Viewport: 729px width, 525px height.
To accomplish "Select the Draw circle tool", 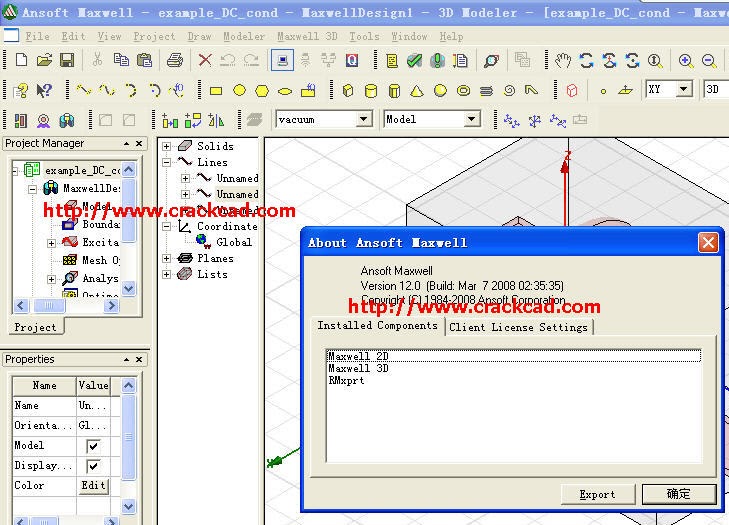I will pyautogui.click(x=239, y=90).
